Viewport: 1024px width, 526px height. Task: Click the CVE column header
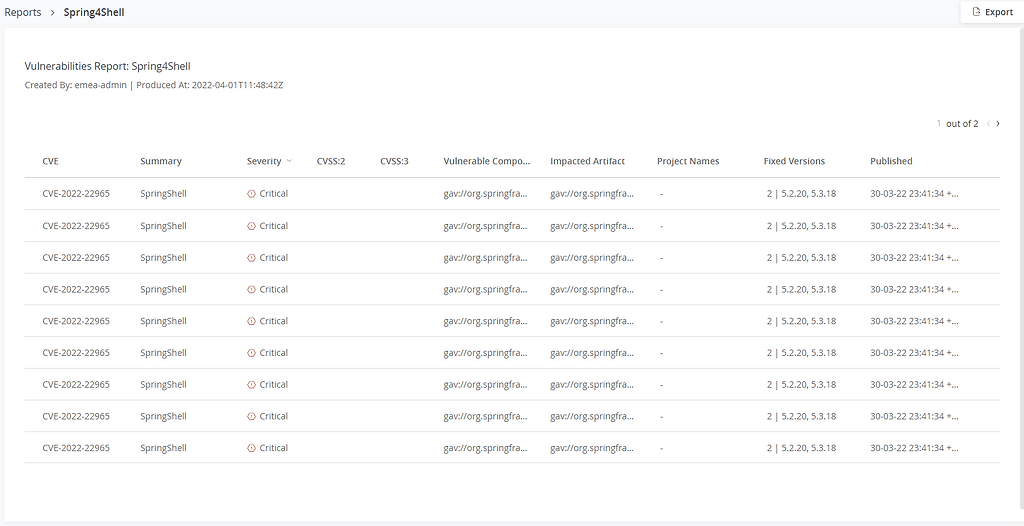(50, 161)
